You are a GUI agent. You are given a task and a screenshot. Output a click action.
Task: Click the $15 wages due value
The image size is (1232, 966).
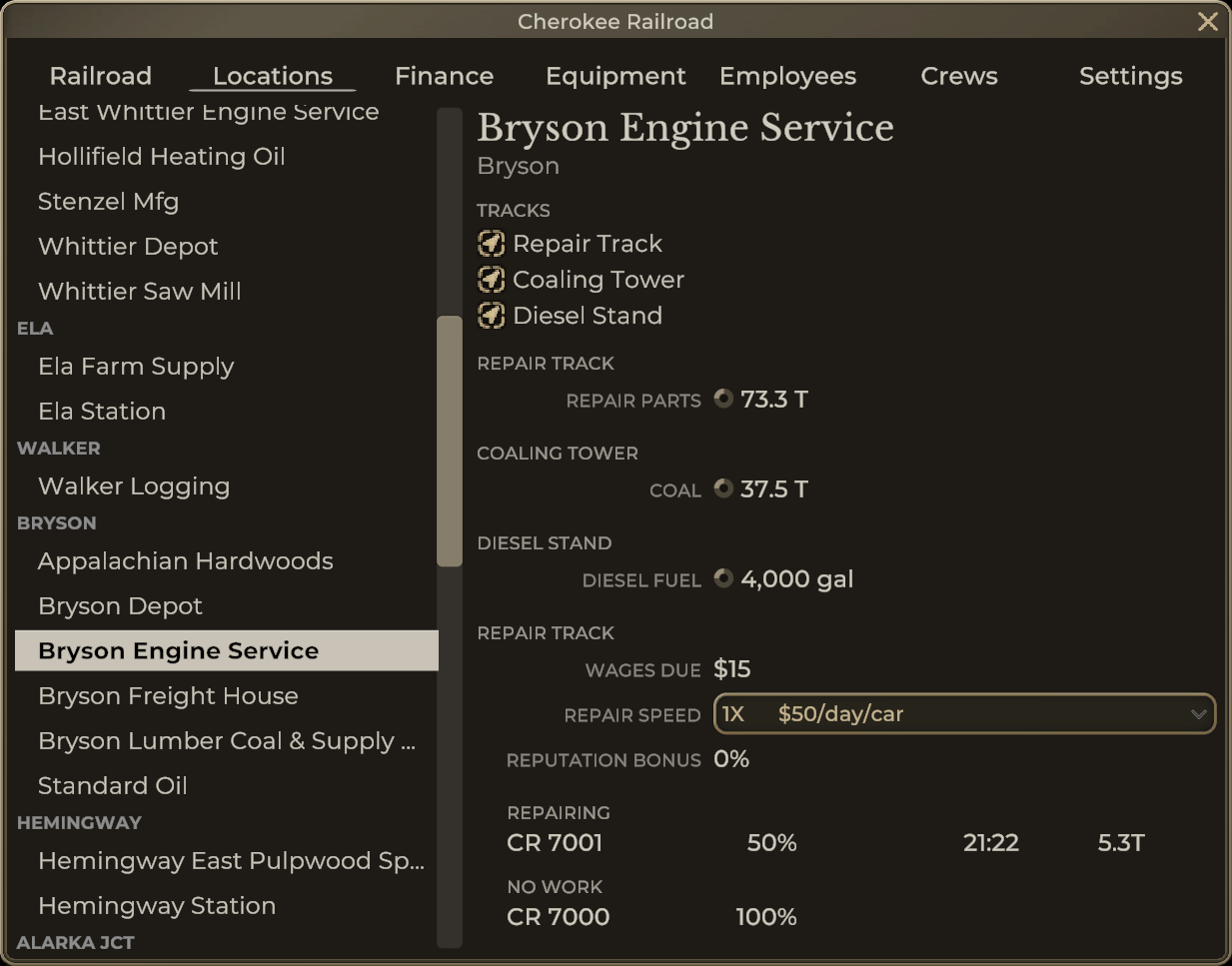pos(732,669)
